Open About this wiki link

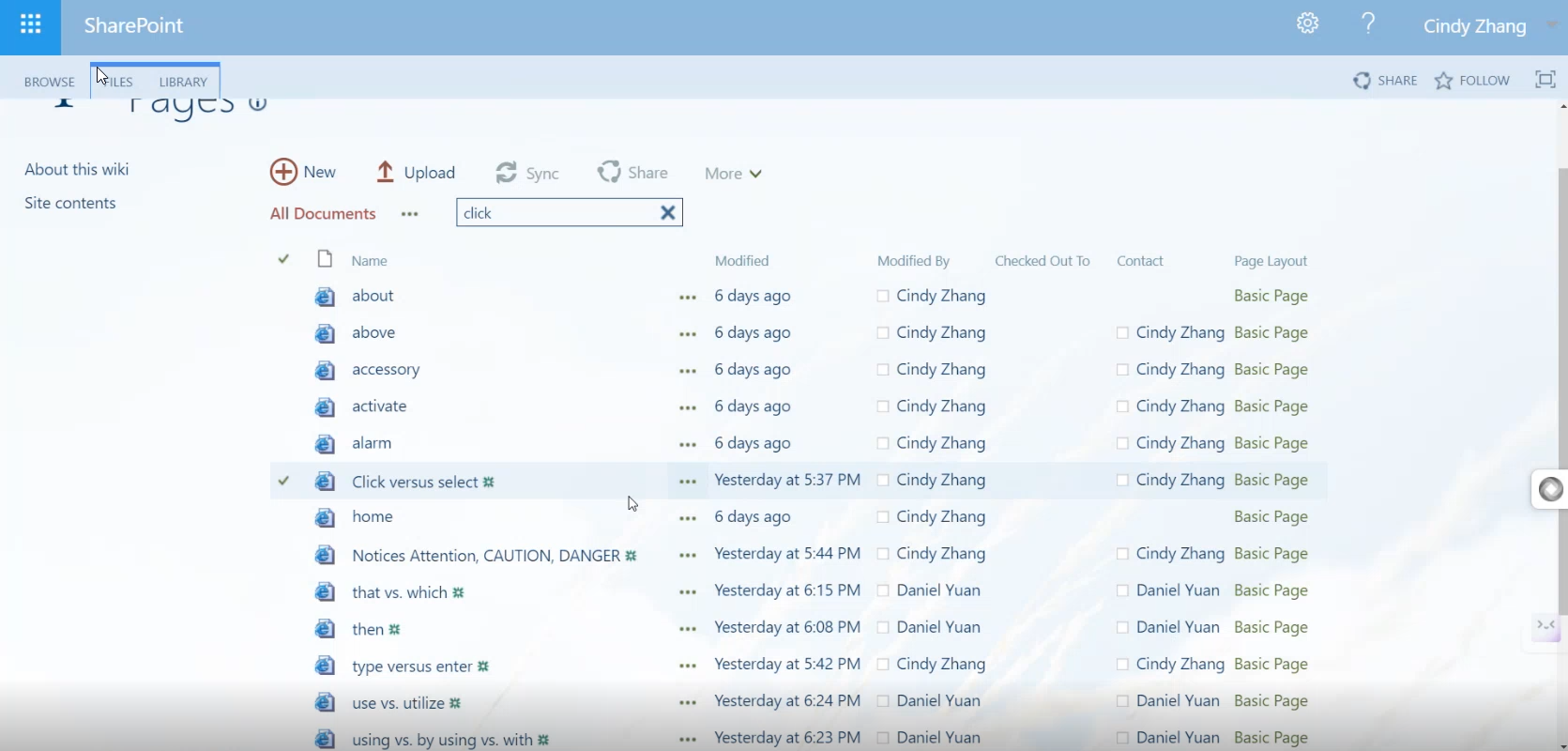pos(77,169)
